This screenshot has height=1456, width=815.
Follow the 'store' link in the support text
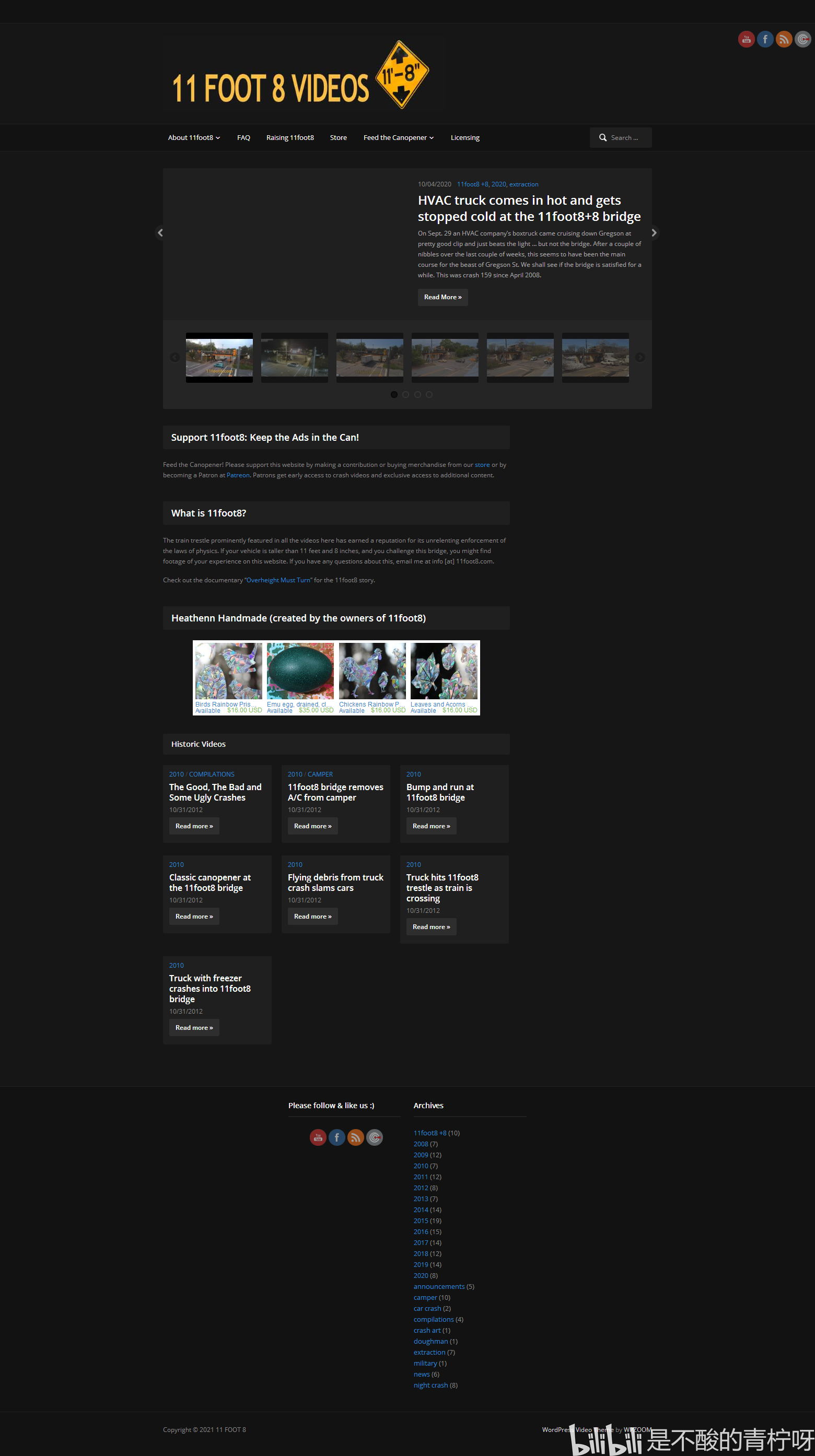pos(482,465)
